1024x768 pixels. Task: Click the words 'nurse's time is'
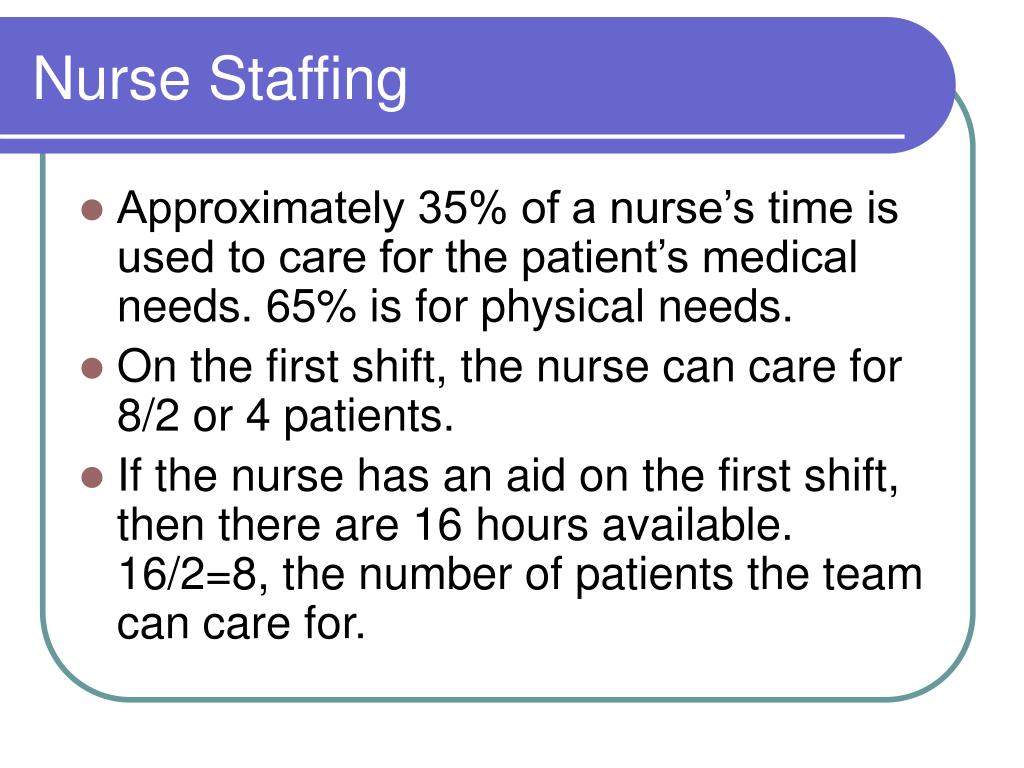pyautogui.click(x=754, y=209)
